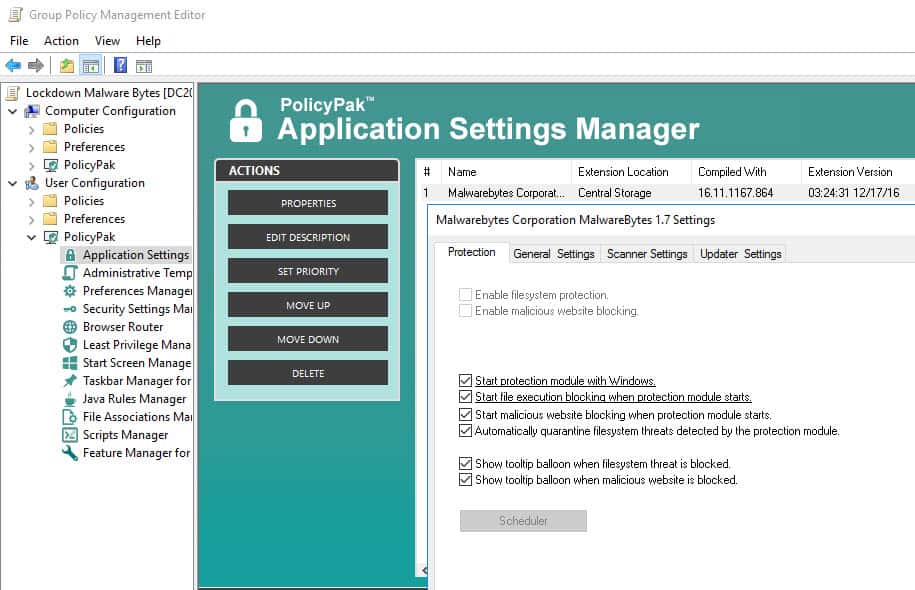Click the PROPERTIES action button

click(308, 203)
